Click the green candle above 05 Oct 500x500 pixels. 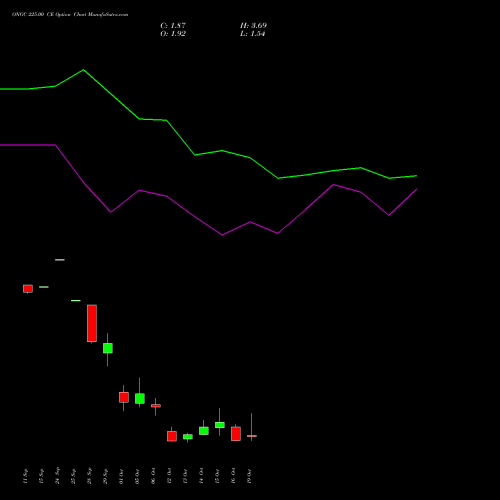coord(140,398)
